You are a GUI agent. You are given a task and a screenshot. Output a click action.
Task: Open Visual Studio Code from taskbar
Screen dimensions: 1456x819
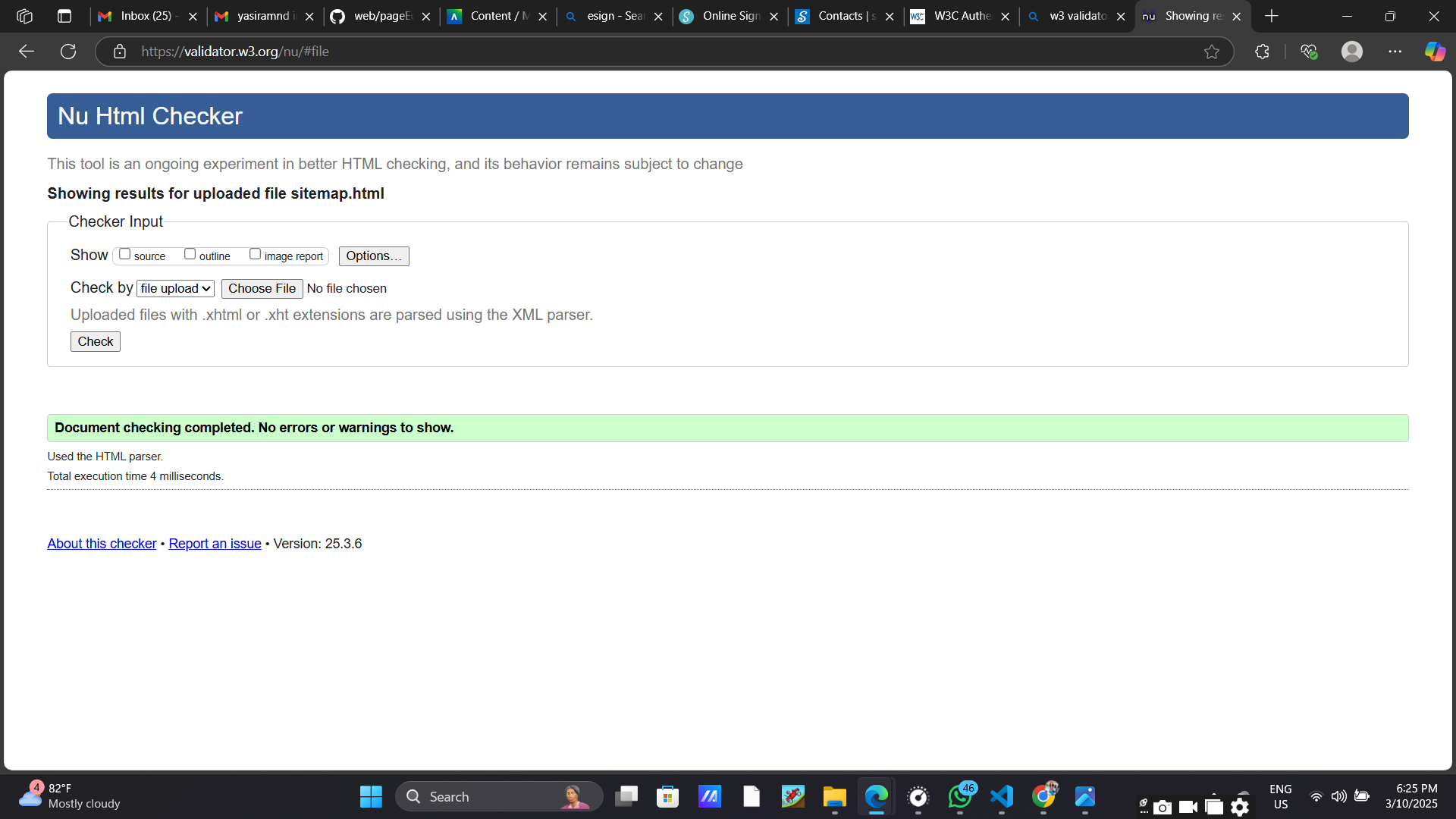pyautogui.click(x=1002, y=796)
